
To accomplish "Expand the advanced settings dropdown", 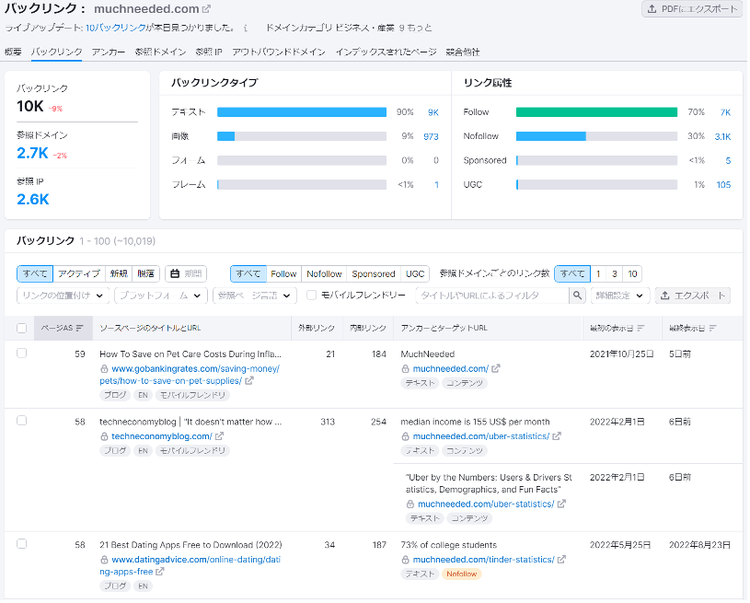I will tap(620, 296).
